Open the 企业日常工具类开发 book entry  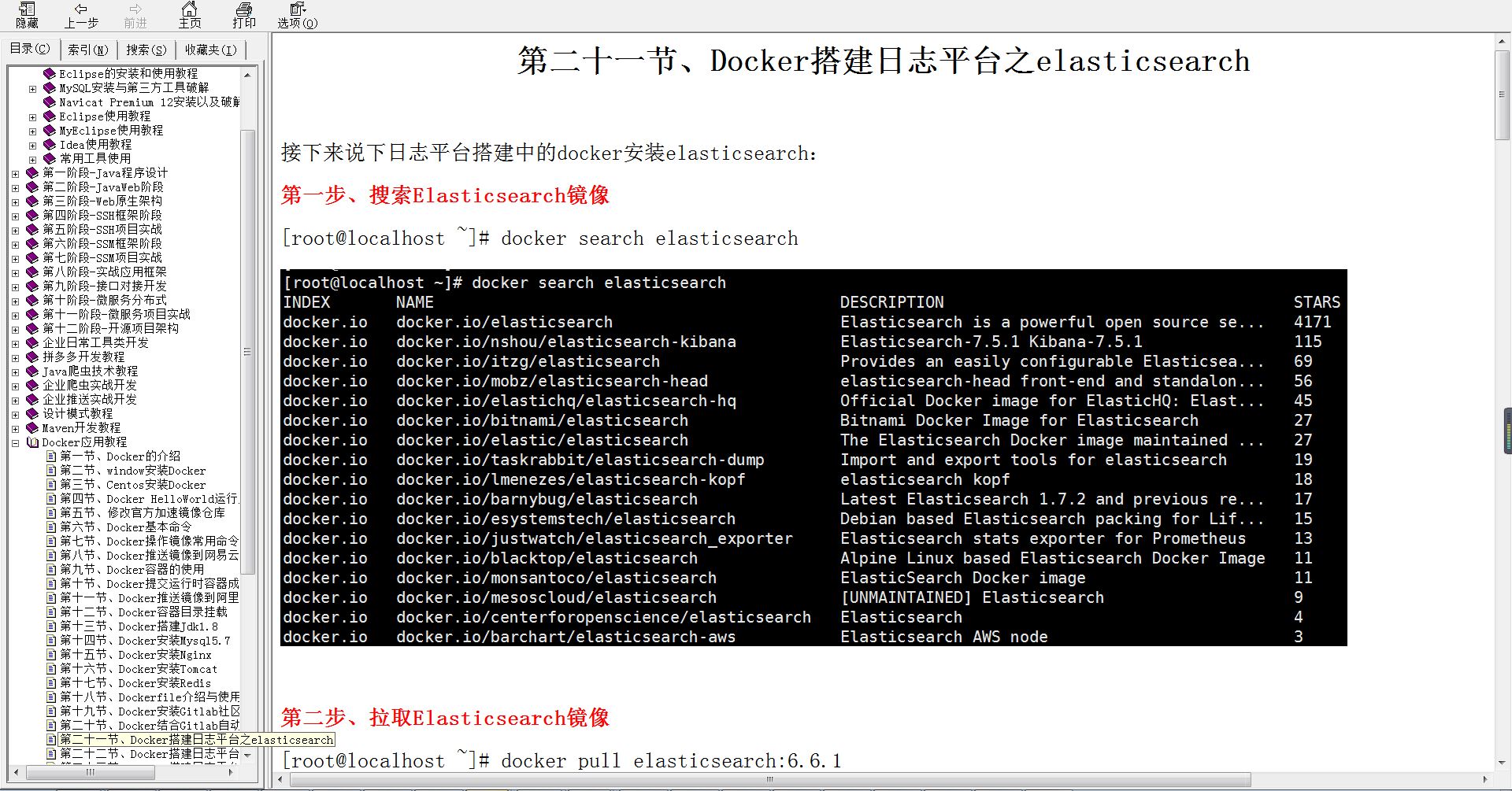(95, 343)
